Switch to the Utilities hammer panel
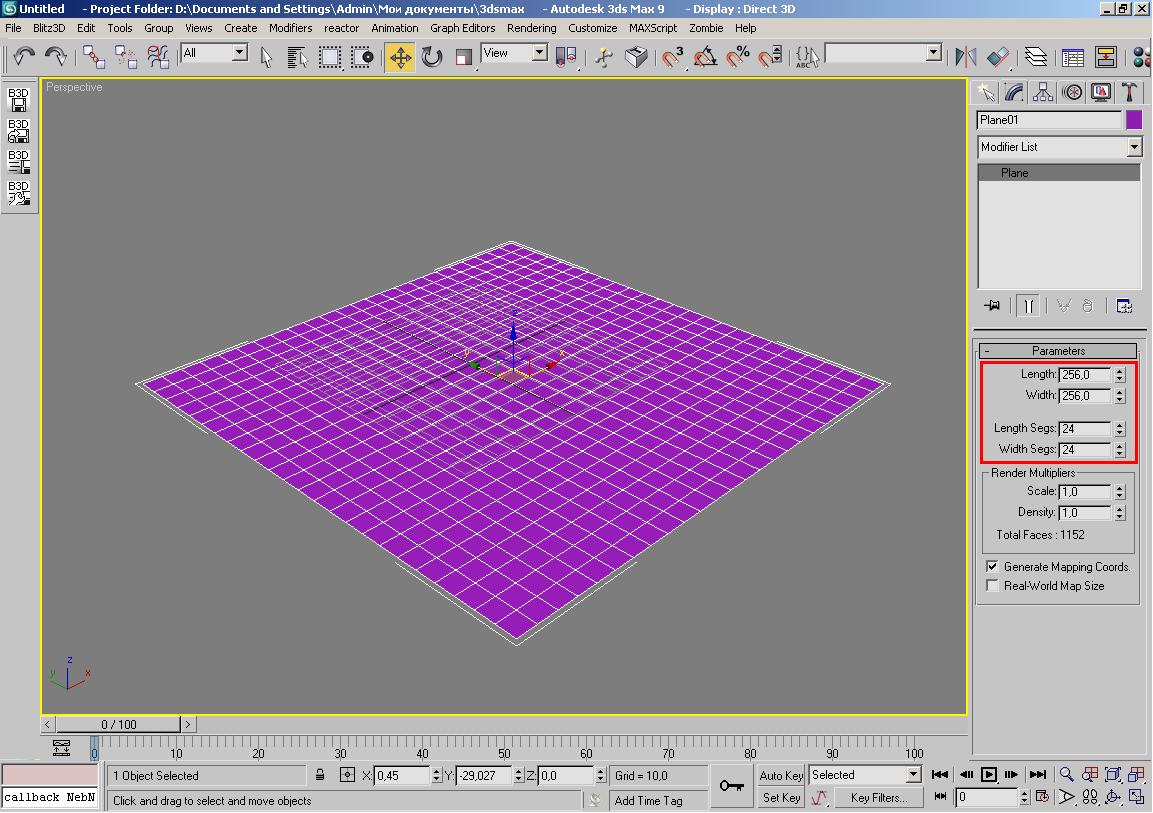The height and width of the screenshot is (813, 1153). pos(1129,93)
